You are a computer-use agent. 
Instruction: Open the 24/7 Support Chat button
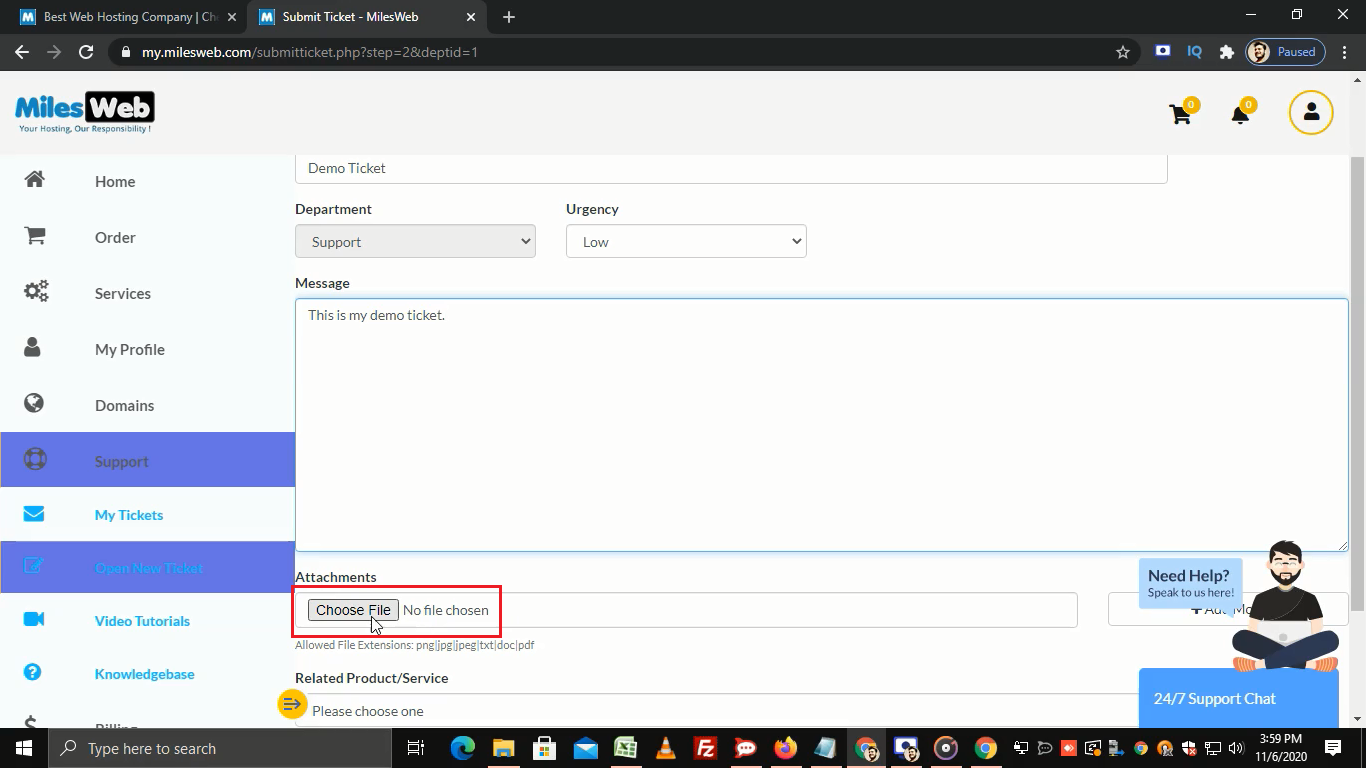[1214, 698]
